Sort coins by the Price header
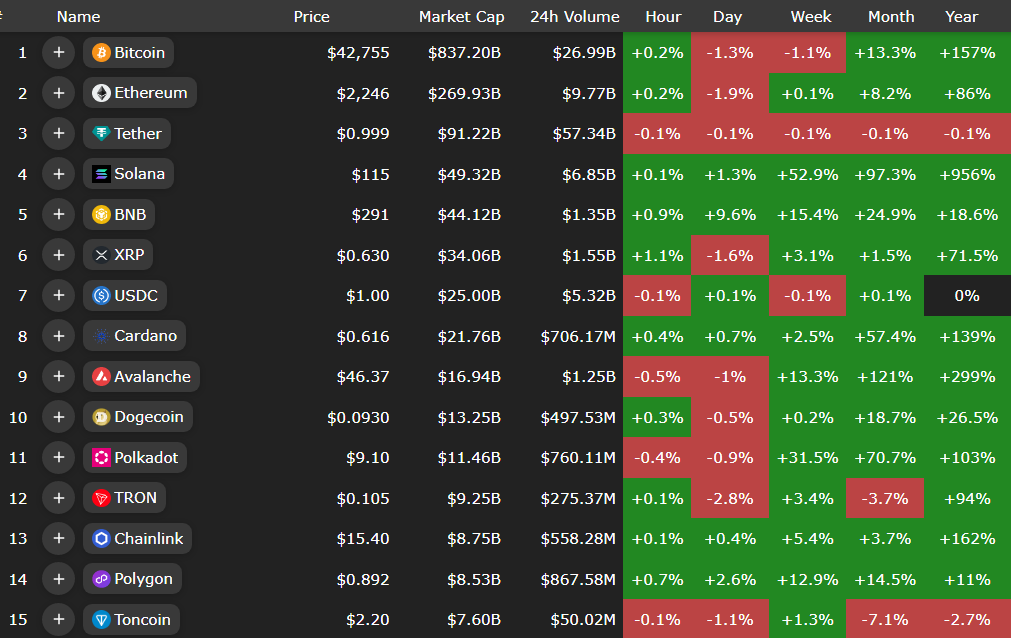The image size is (1011, 638). pos(311,17)
